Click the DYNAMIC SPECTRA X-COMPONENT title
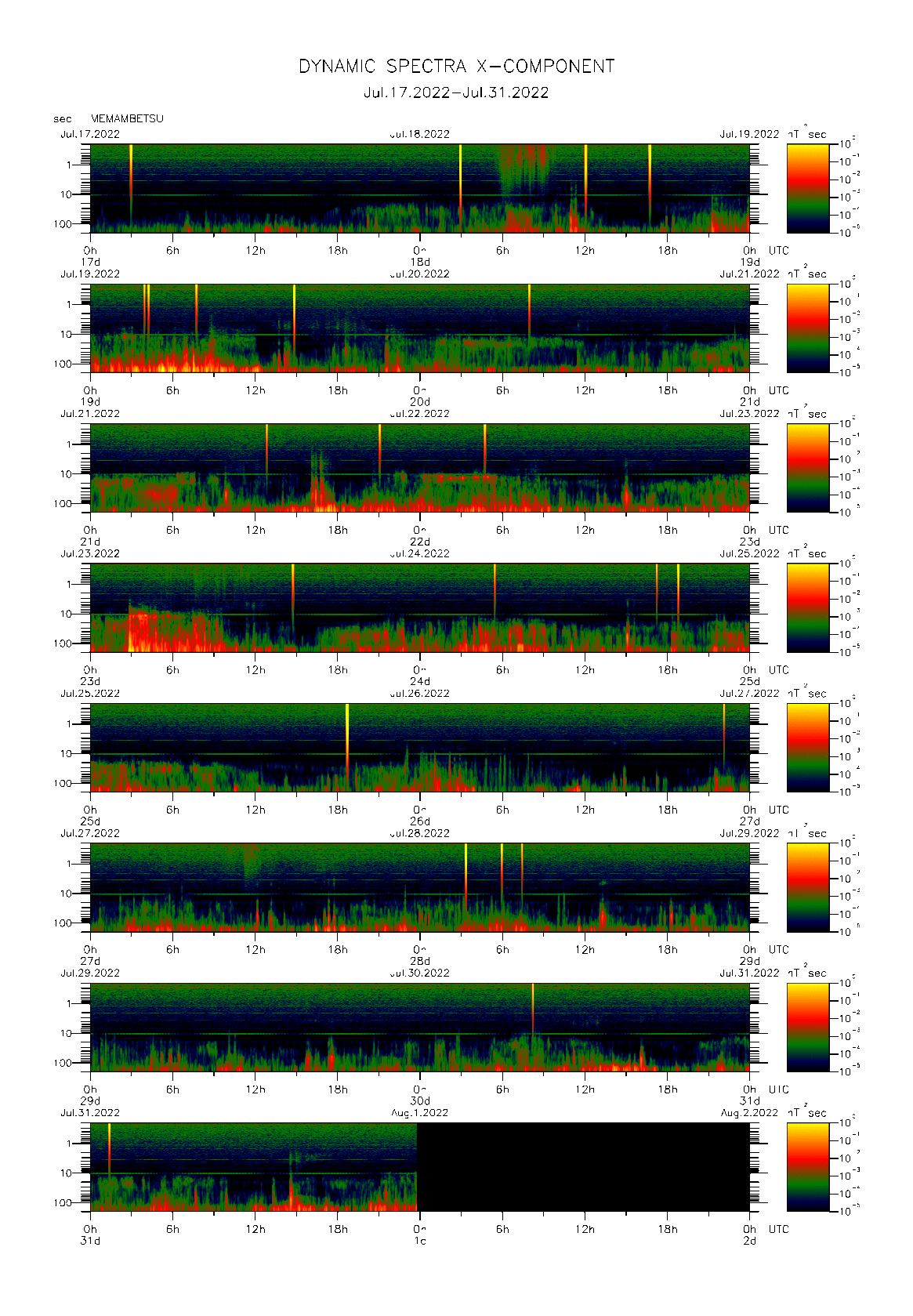 click(x=456, y=67)
